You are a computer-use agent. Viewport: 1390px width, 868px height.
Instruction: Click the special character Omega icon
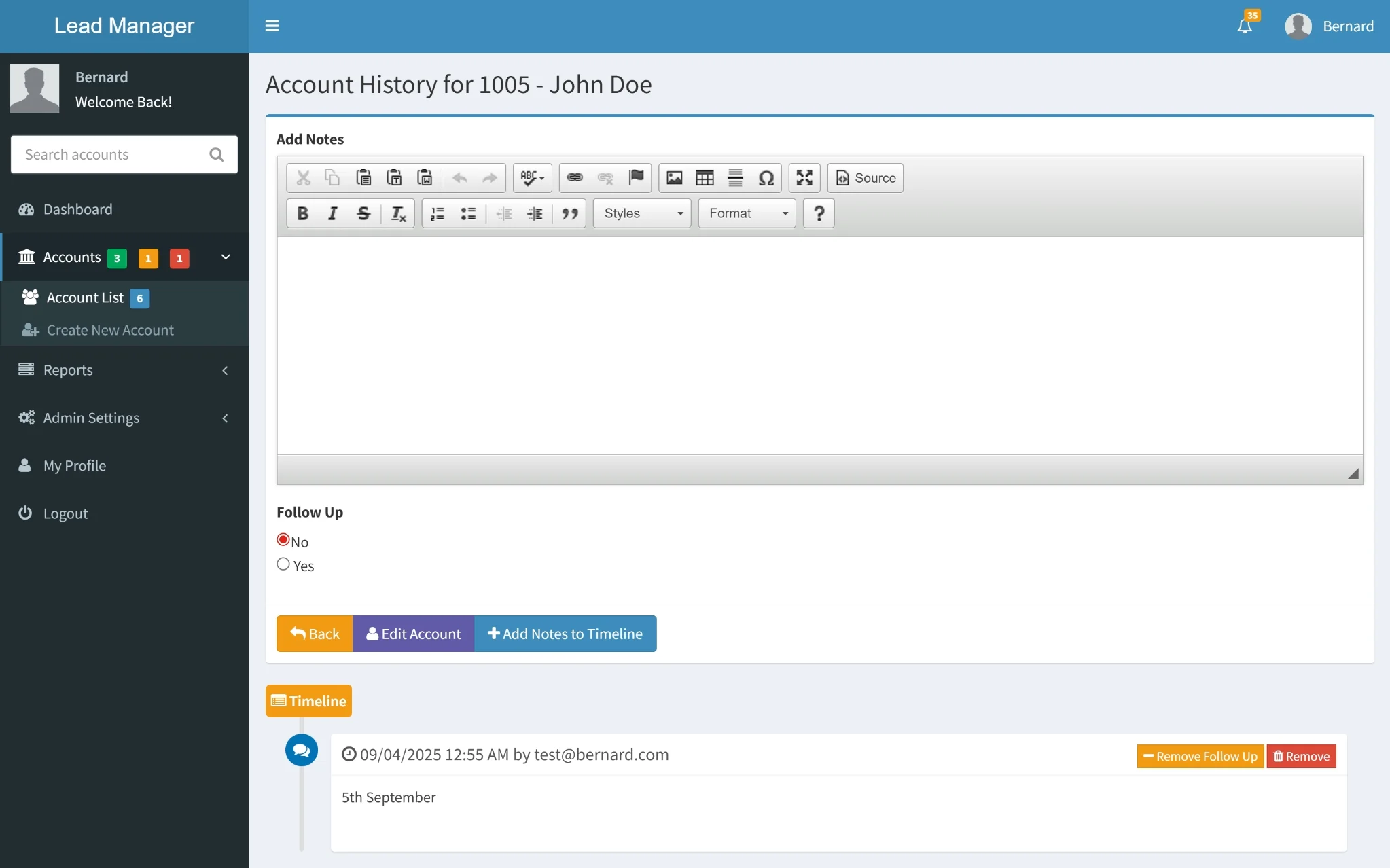click(x=766, y=178)
